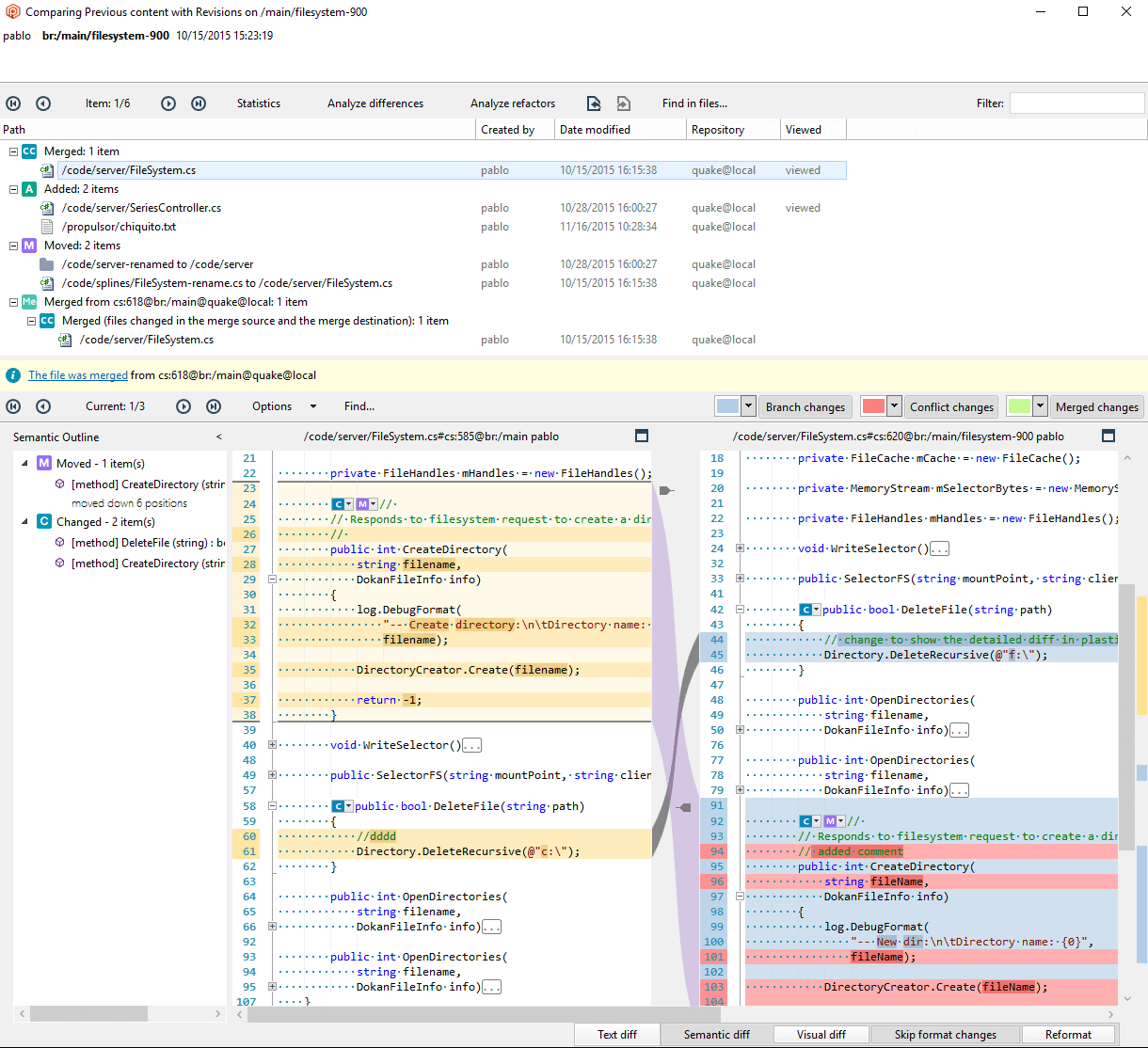Click the red Conflict changes color swatch
Screen dimensions: 1148x1048
click(873, 406)
